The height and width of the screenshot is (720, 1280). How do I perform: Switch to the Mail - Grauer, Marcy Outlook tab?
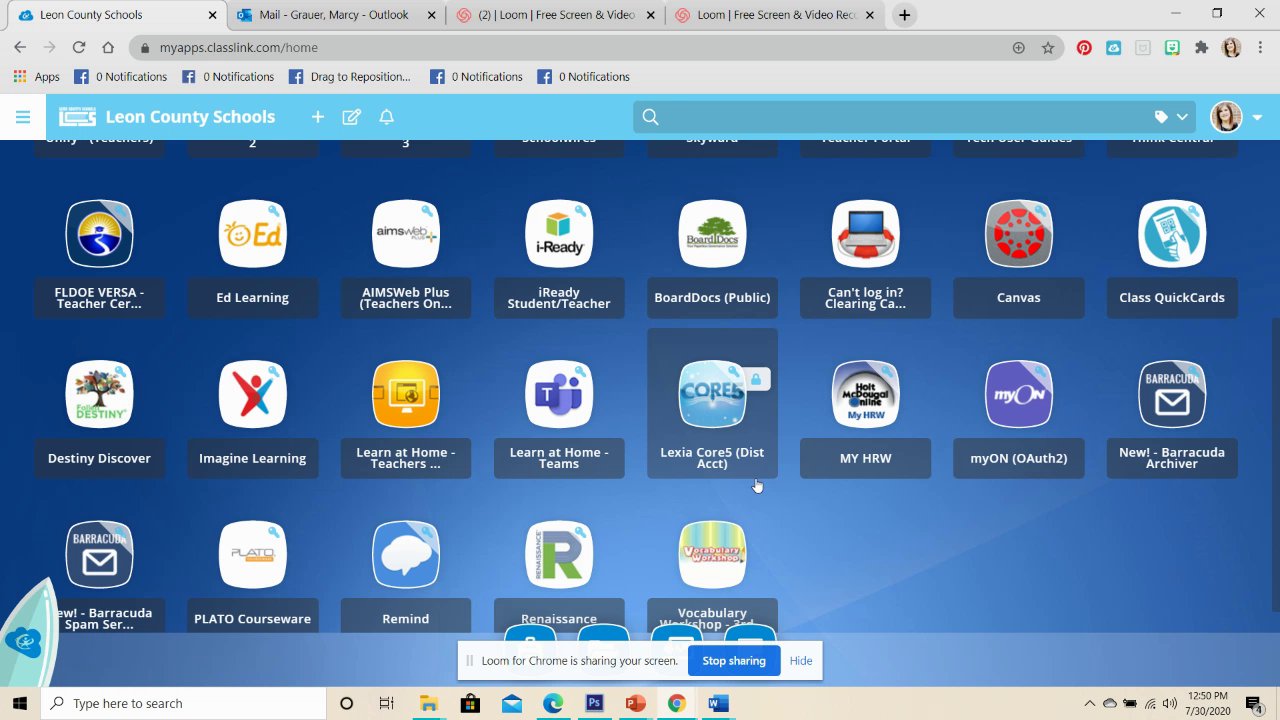[x=334, y=15]
